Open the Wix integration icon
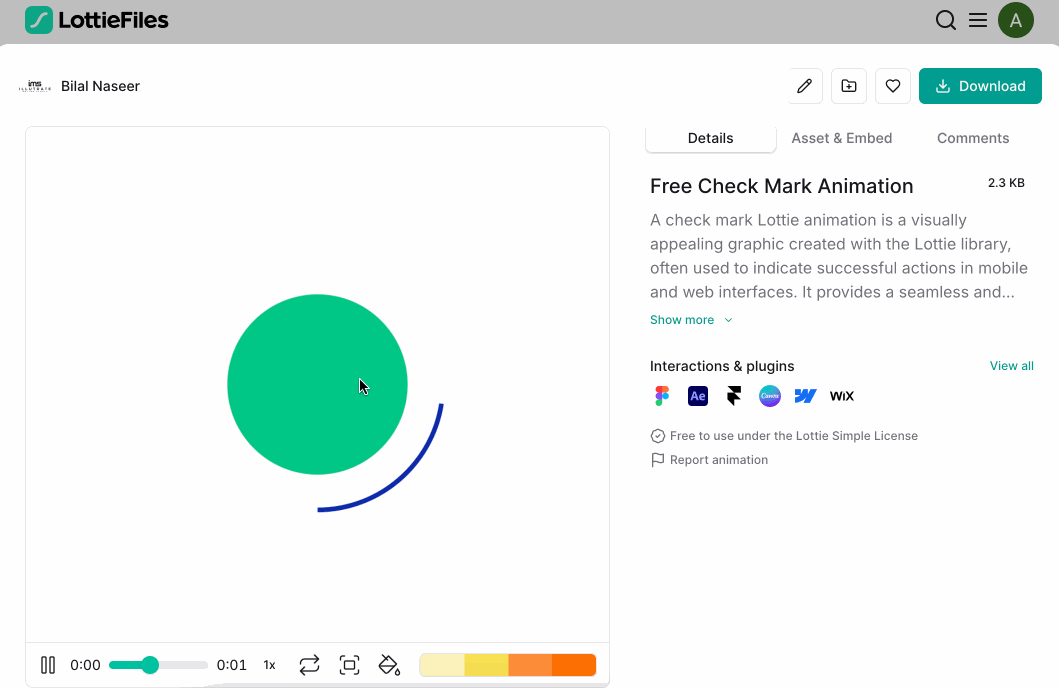1059x688 pixels. click(841, 396)
